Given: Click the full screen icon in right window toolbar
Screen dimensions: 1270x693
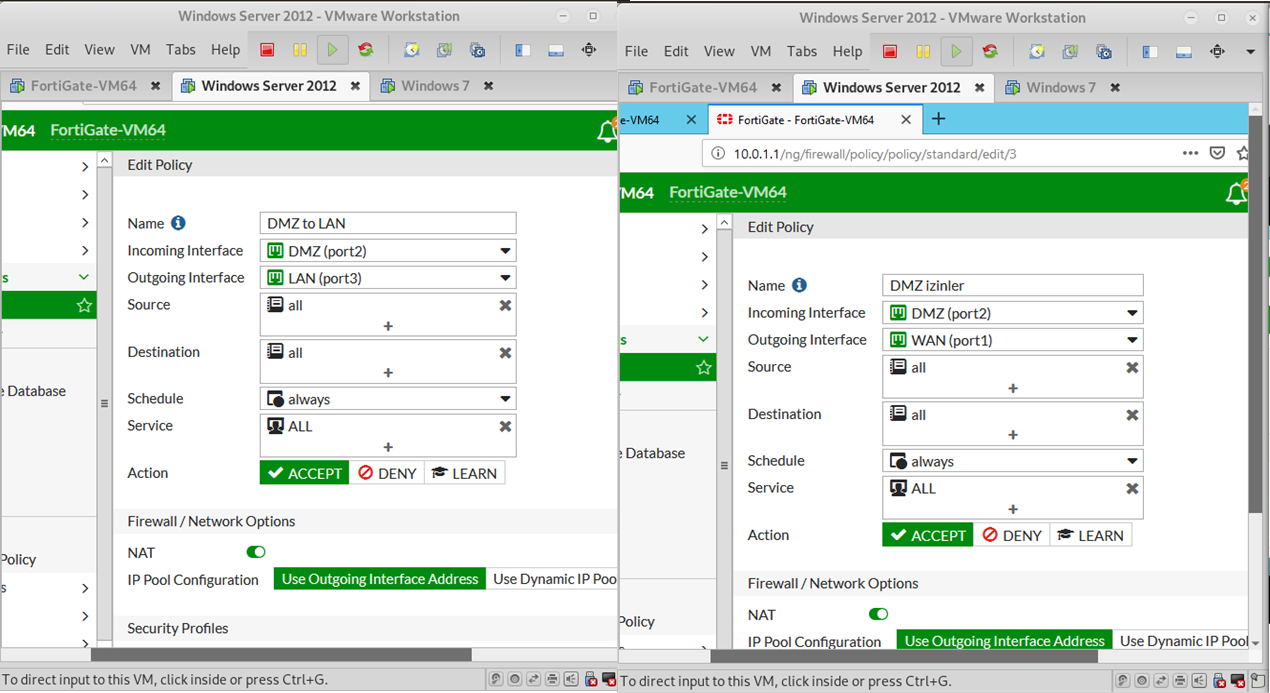Looking at the screenshot, I should (1217, 51).
